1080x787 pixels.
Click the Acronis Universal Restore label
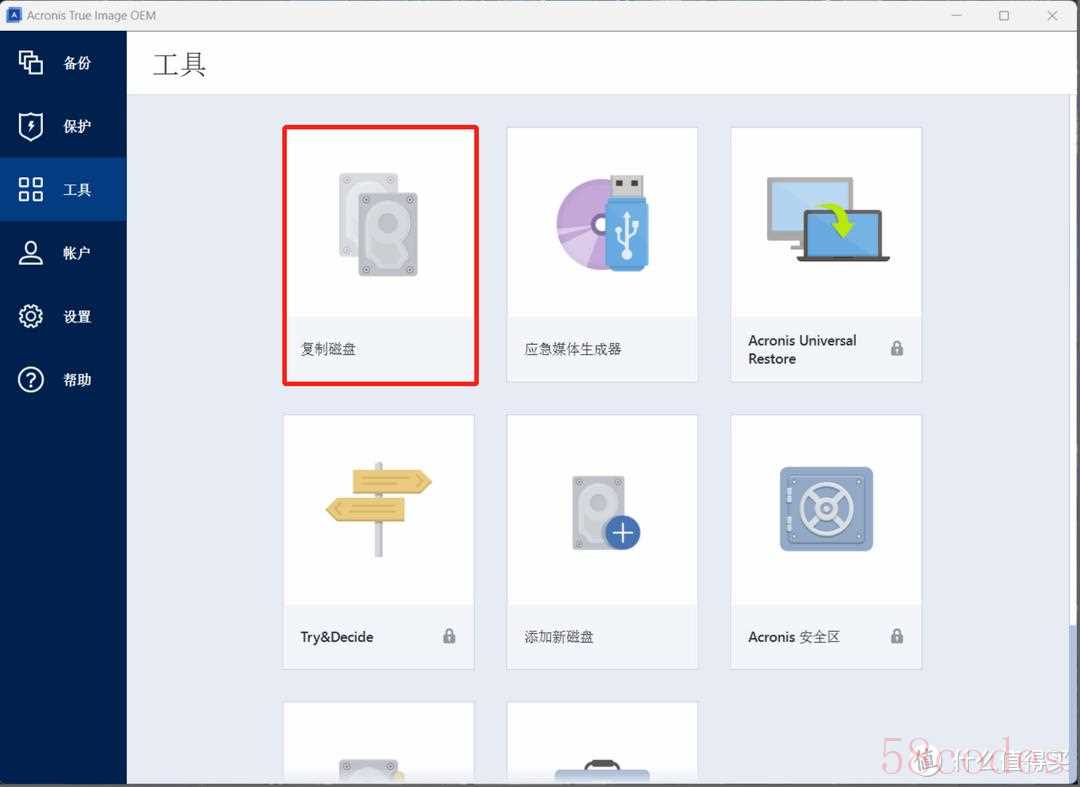tap(802, 349)
